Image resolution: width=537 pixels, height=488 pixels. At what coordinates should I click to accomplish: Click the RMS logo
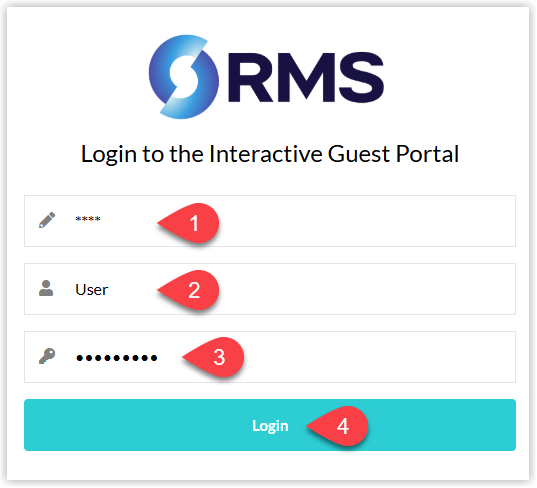(x=266, y=77)
